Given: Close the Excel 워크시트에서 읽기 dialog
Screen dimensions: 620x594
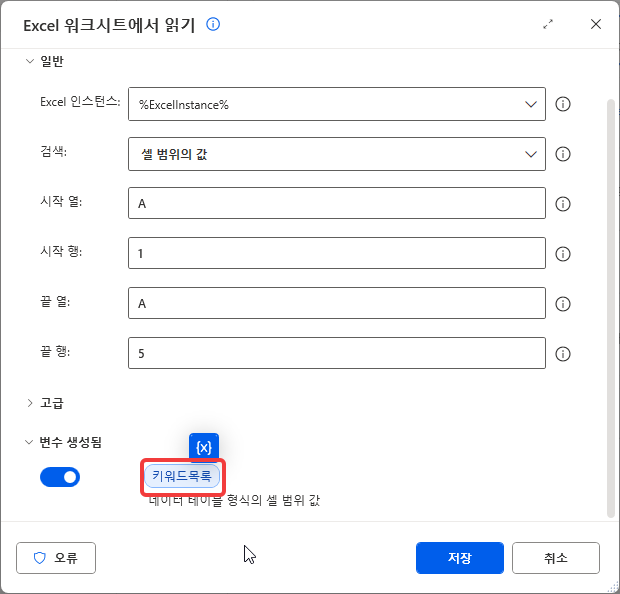Looking at the screenshot, I should 595,24.
